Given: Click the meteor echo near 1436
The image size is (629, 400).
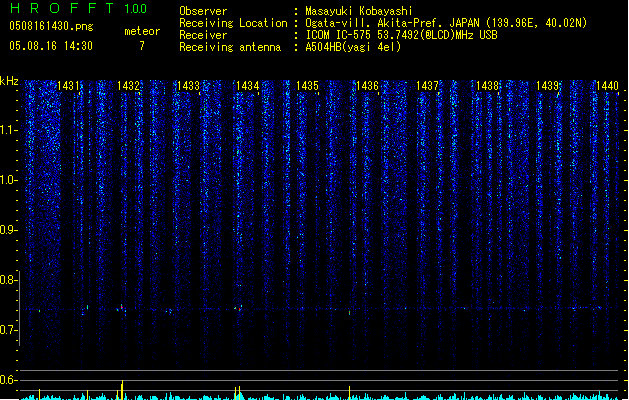Looking at the screenshot, I should (x=349, y=312).
